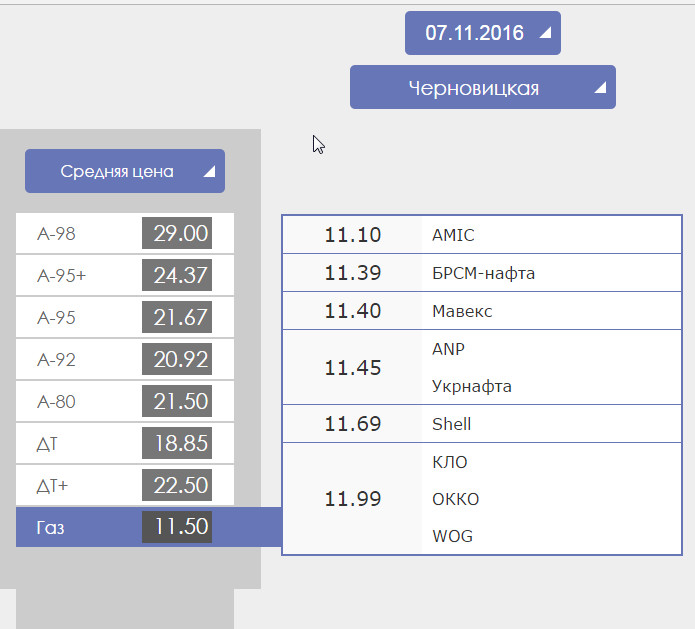
Task: Open the Мавекс station entry
Action: pyautogui.click(x=462, y=311)
